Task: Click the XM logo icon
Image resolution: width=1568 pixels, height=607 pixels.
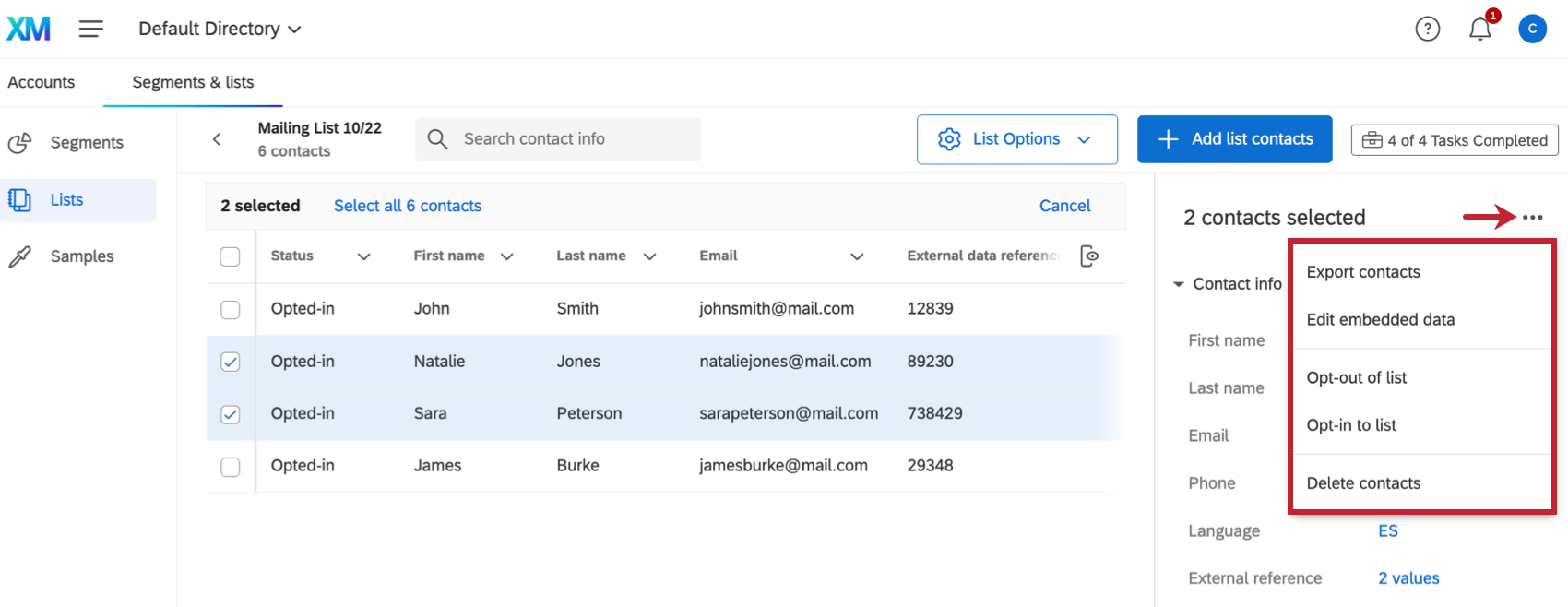Action: (x=29, y=29)
